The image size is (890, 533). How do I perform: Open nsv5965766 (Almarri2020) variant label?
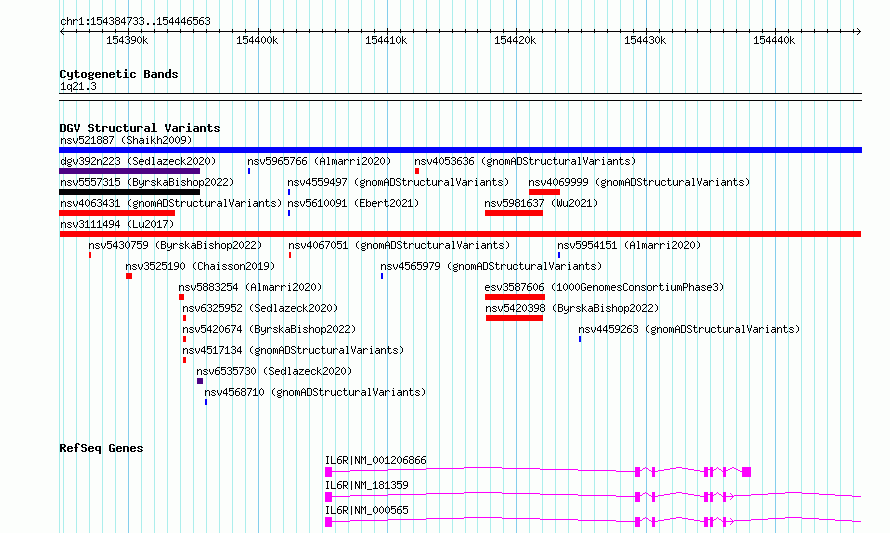point(319,161)
